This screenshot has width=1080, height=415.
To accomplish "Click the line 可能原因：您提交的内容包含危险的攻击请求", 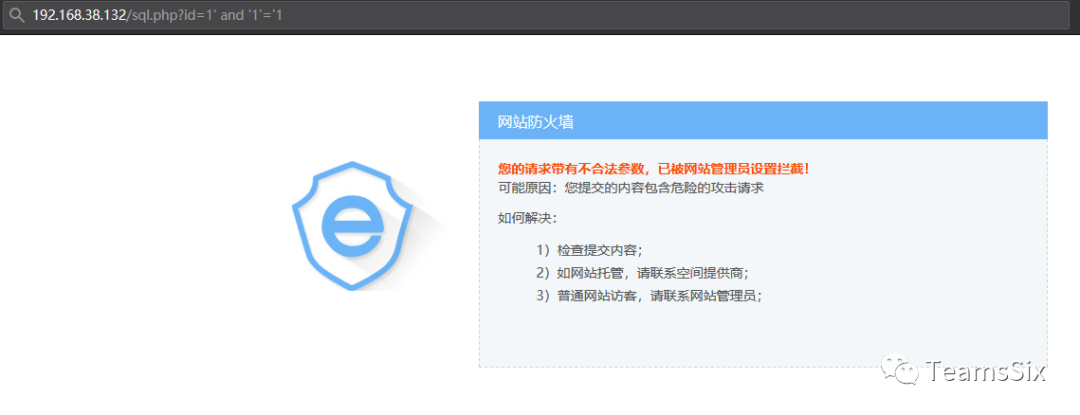I will click(x=630, y=187).
